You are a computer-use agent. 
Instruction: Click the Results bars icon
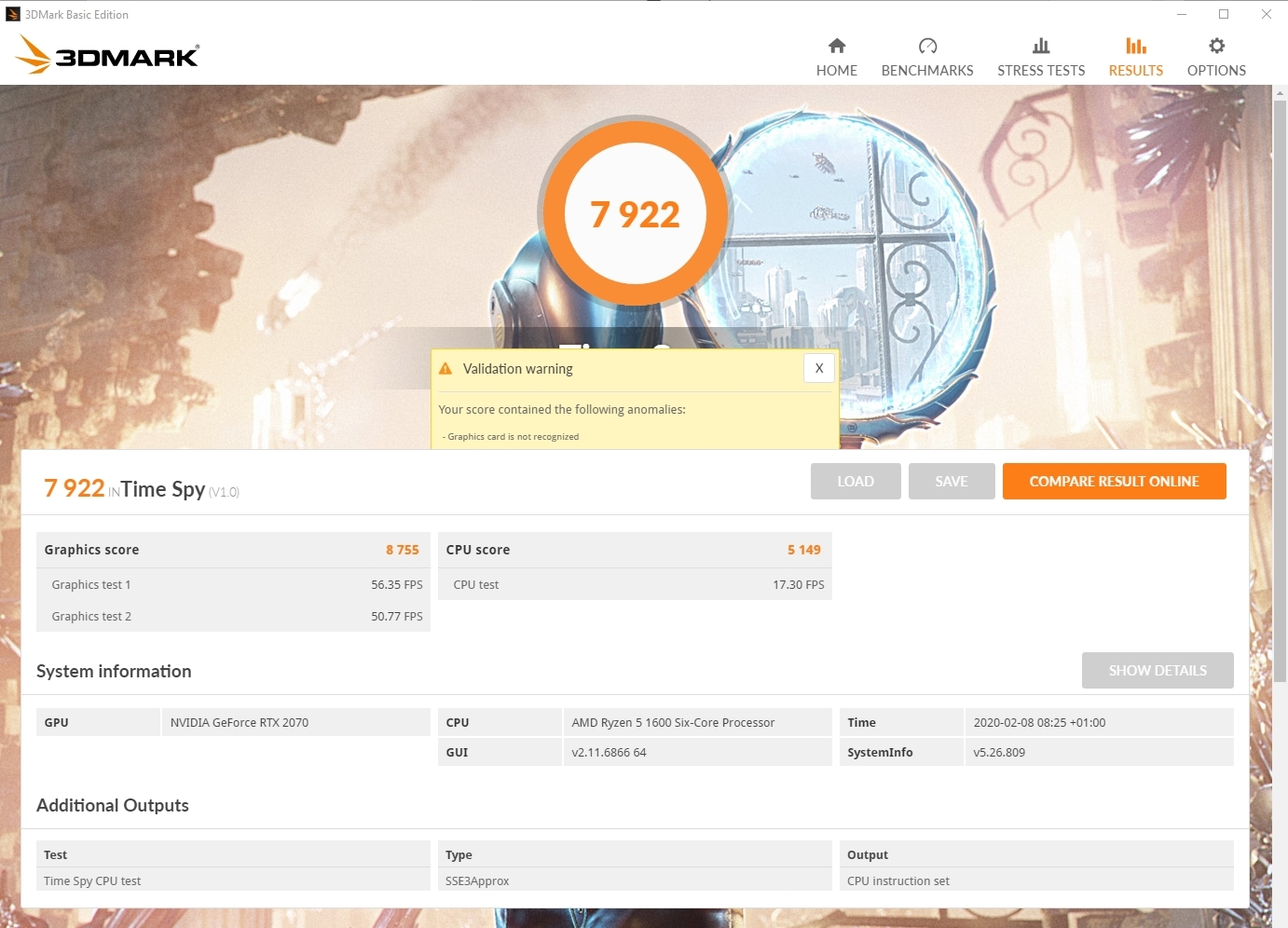[x=1136, y=46]
